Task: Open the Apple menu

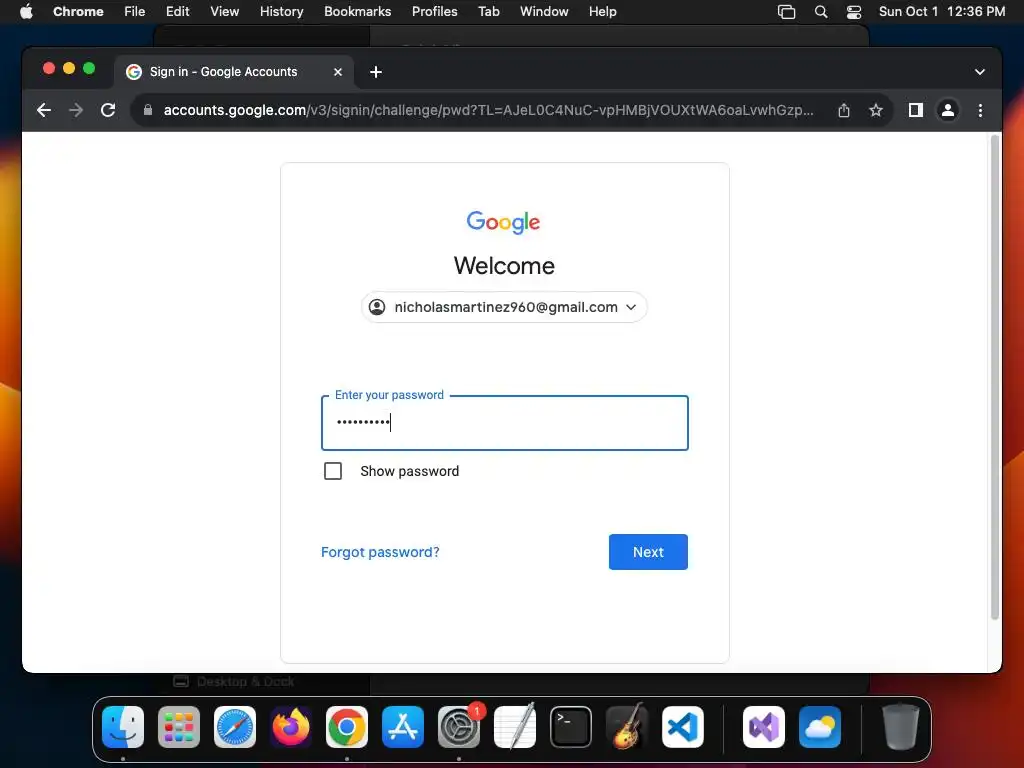Action: pyautogui.click(x=26, y=12)
